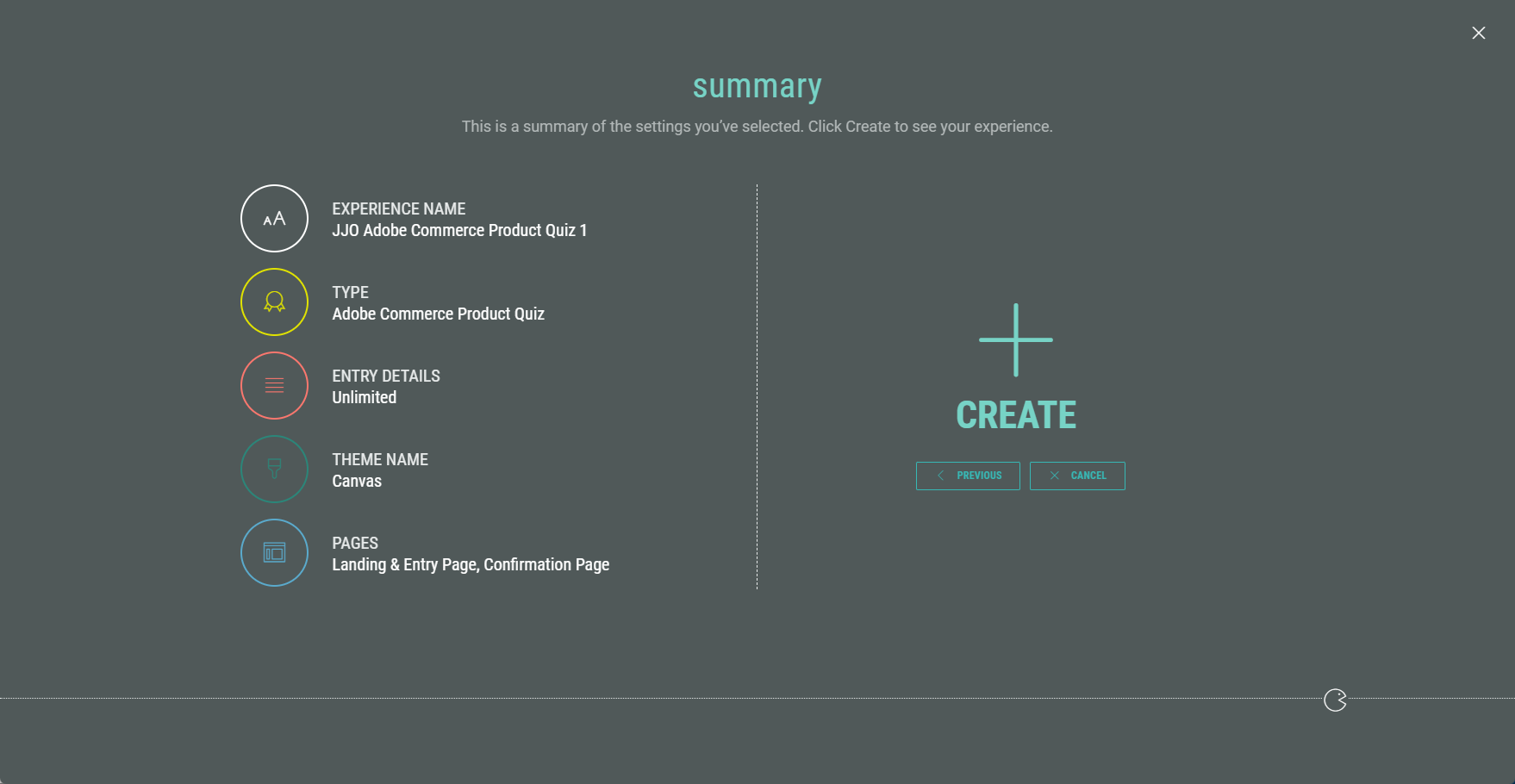This screenshot has height=784, width=1515.
Task: Click the Cancel button
Action: coord(1077,476)
